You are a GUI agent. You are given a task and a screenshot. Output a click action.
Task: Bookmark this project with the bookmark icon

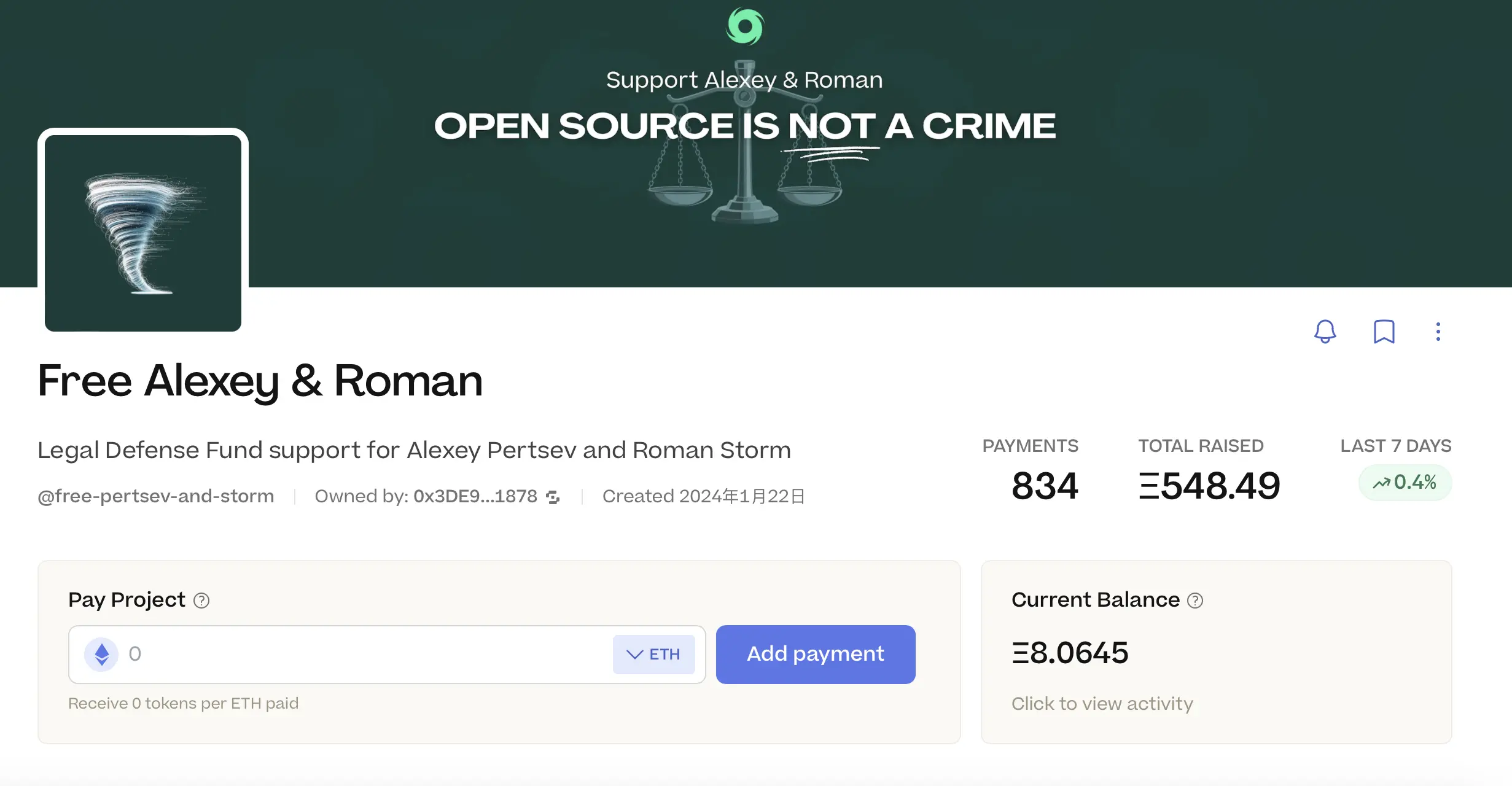tap(1384, 332)
